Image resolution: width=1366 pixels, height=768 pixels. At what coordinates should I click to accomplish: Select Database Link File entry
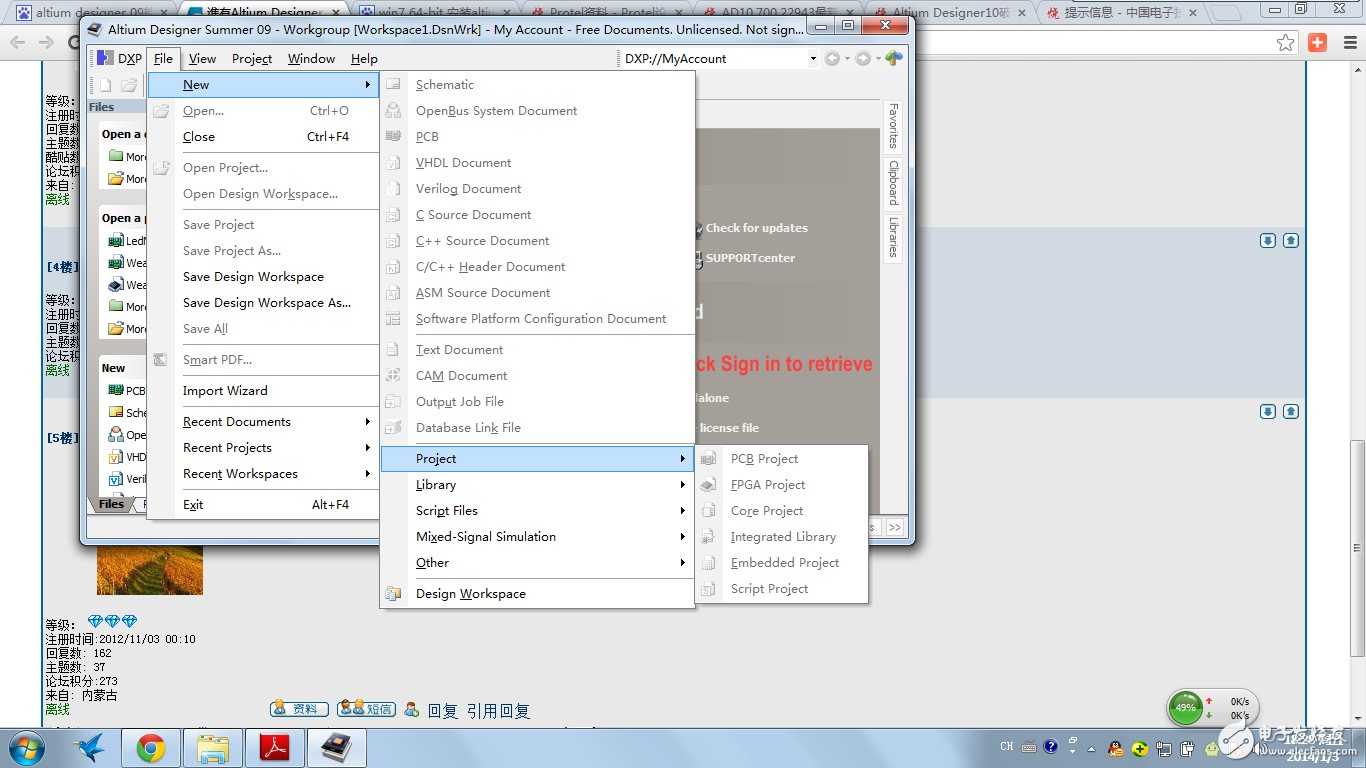(537, 428)
